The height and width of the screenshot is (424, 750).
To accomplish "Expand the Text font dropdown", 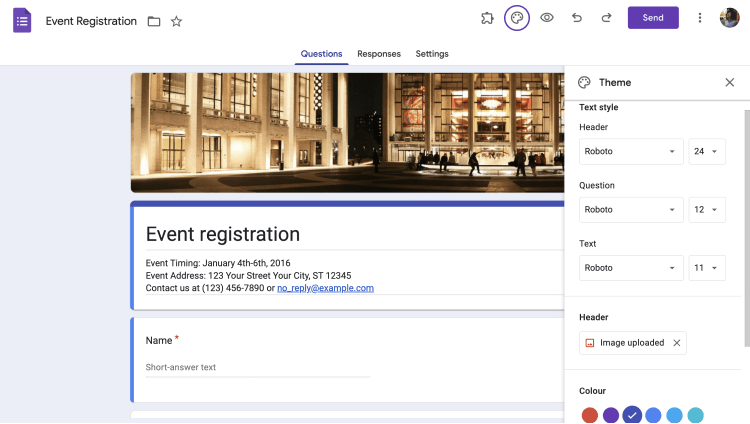I will [x=631, y=268].
